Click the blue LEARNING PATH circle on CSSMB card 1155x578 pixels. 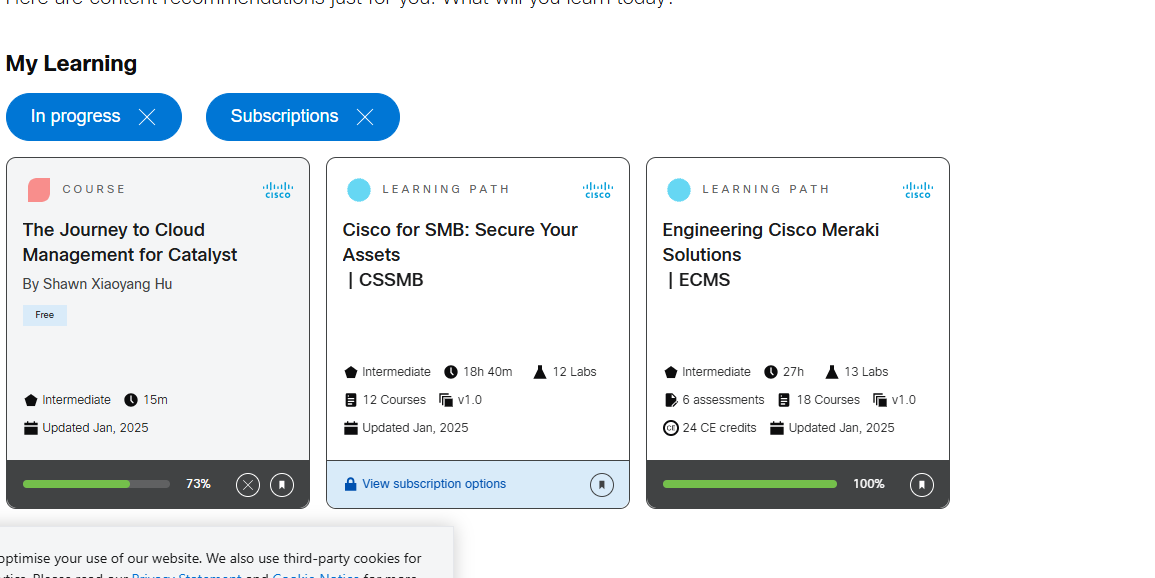point(359,189)
